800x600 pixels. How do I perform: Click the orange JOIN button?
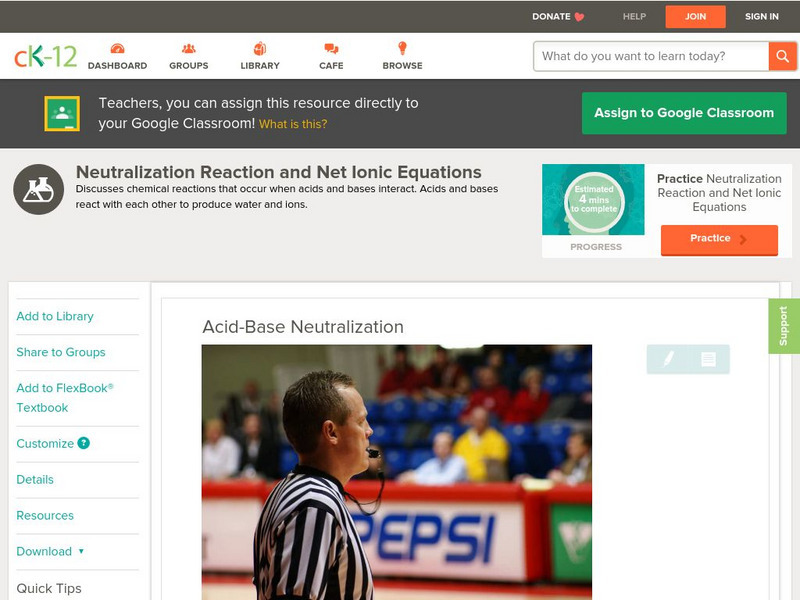coord(695,17)
